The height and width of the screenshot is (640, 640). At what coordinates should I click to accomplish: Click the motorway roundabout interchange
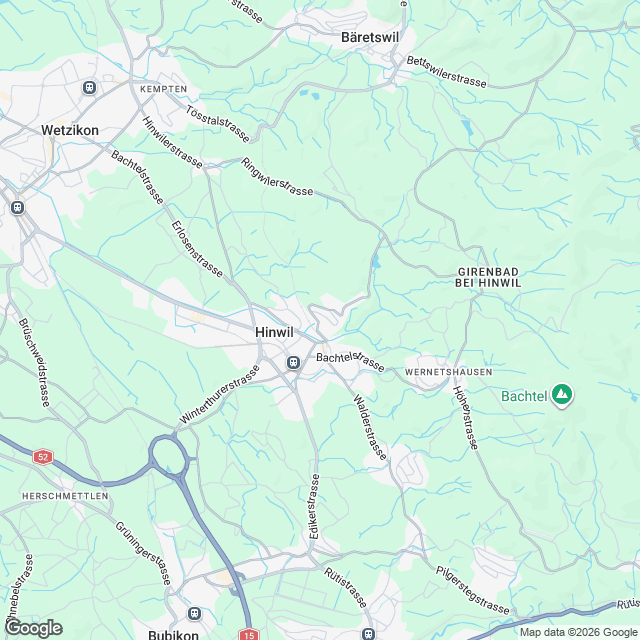168,455
